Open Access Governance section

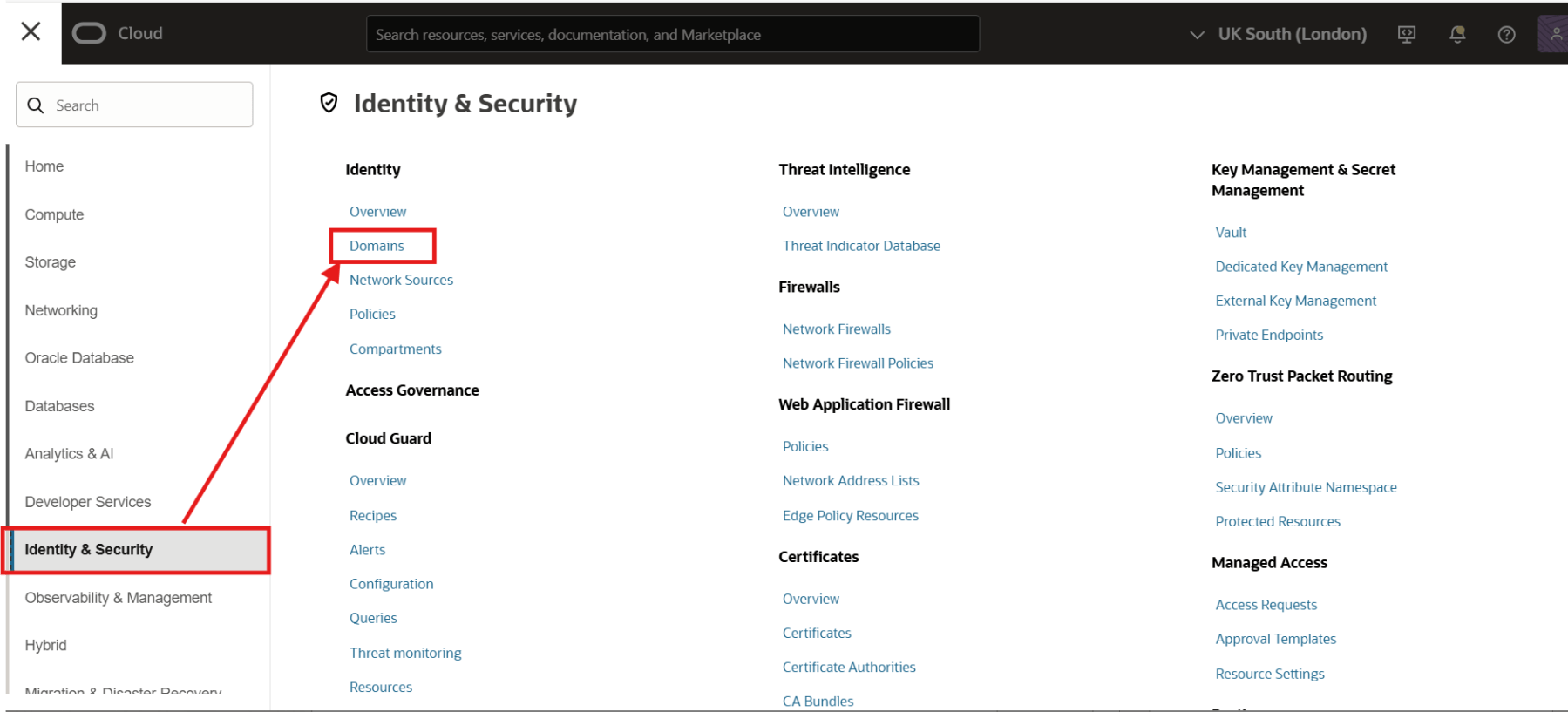pos(411,390)
